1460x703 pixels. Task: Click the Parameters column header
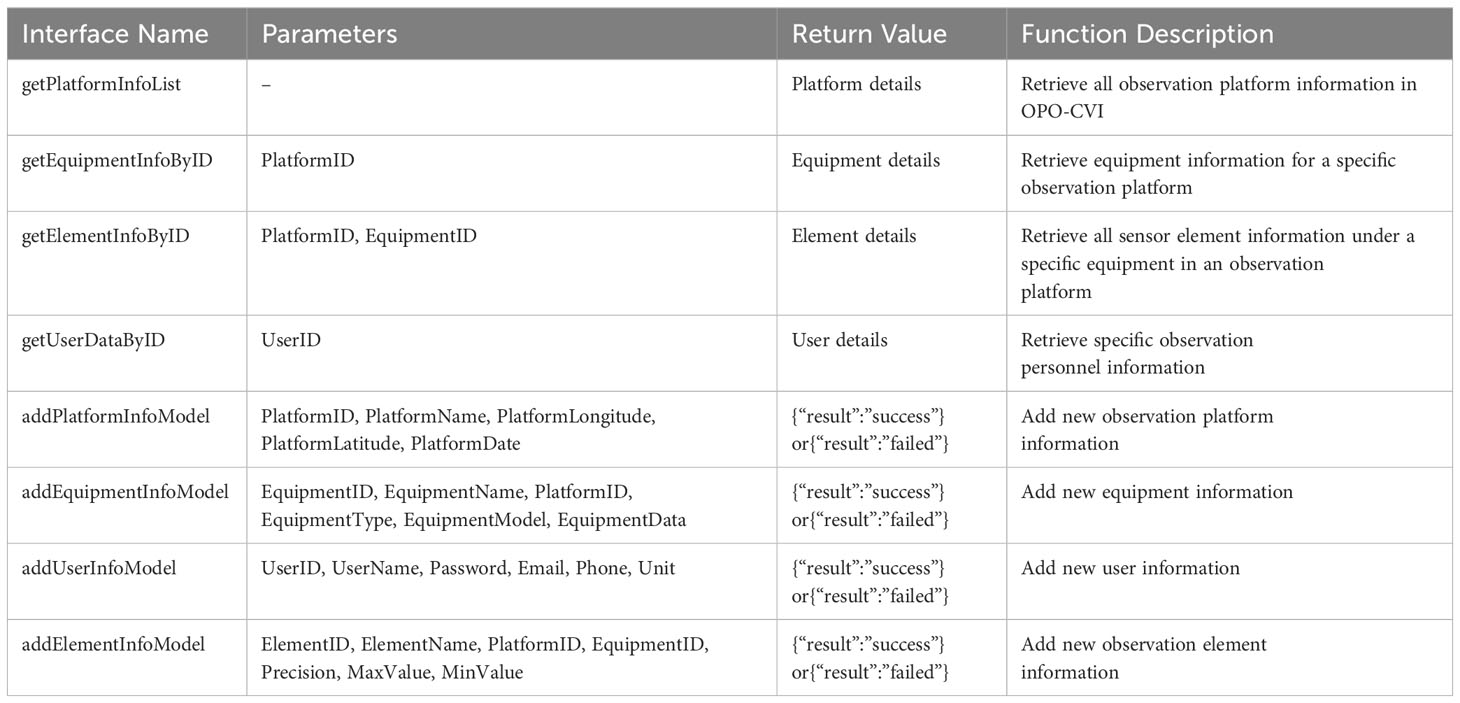tap(329, 34)
